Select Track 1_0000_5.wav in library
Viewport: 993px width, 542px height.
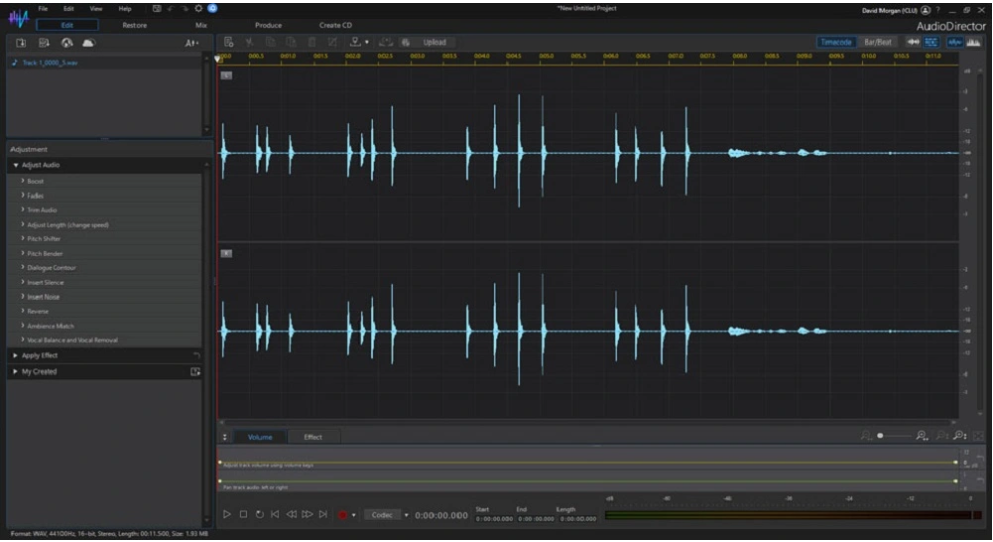49,63
